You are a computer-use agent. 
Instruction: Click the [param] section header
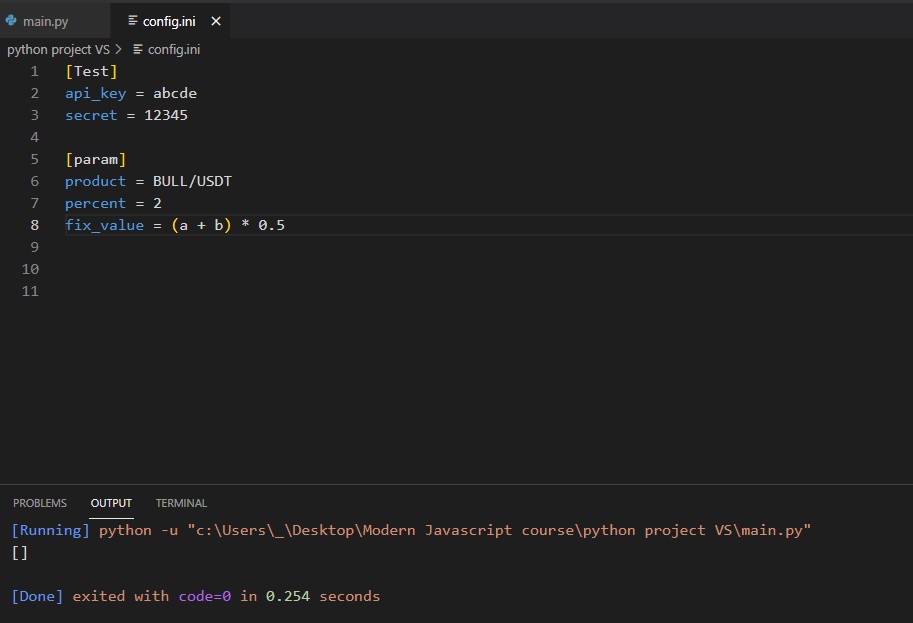click(x=95, y=159)
